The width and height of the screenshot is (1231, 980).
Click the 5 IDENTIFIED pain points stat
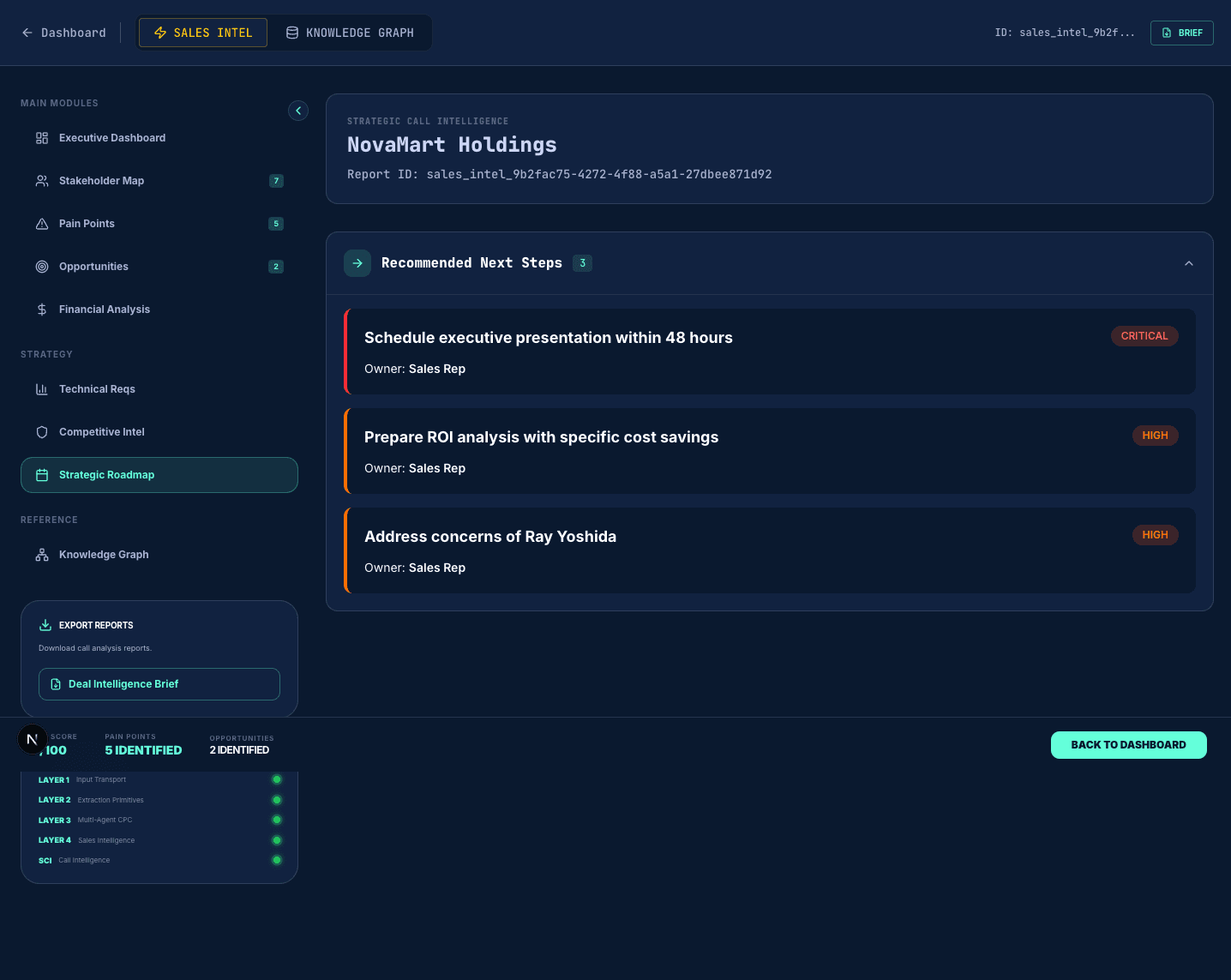coord(143,750)
